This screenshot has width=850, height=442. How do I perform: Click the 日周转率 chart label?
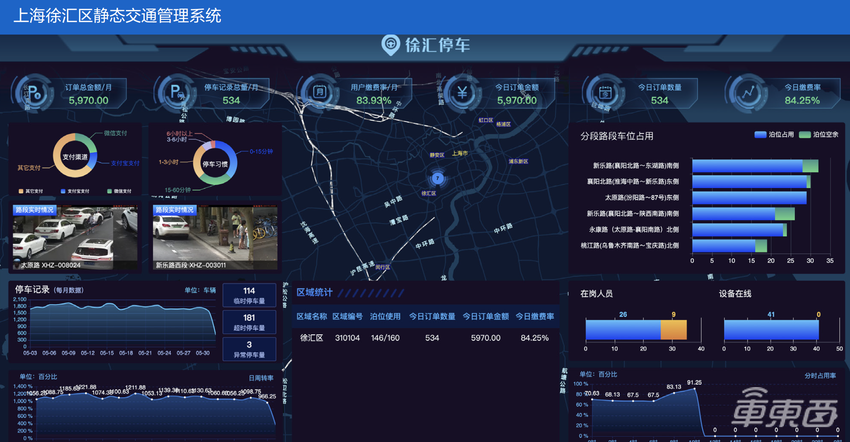coord(261,378)
